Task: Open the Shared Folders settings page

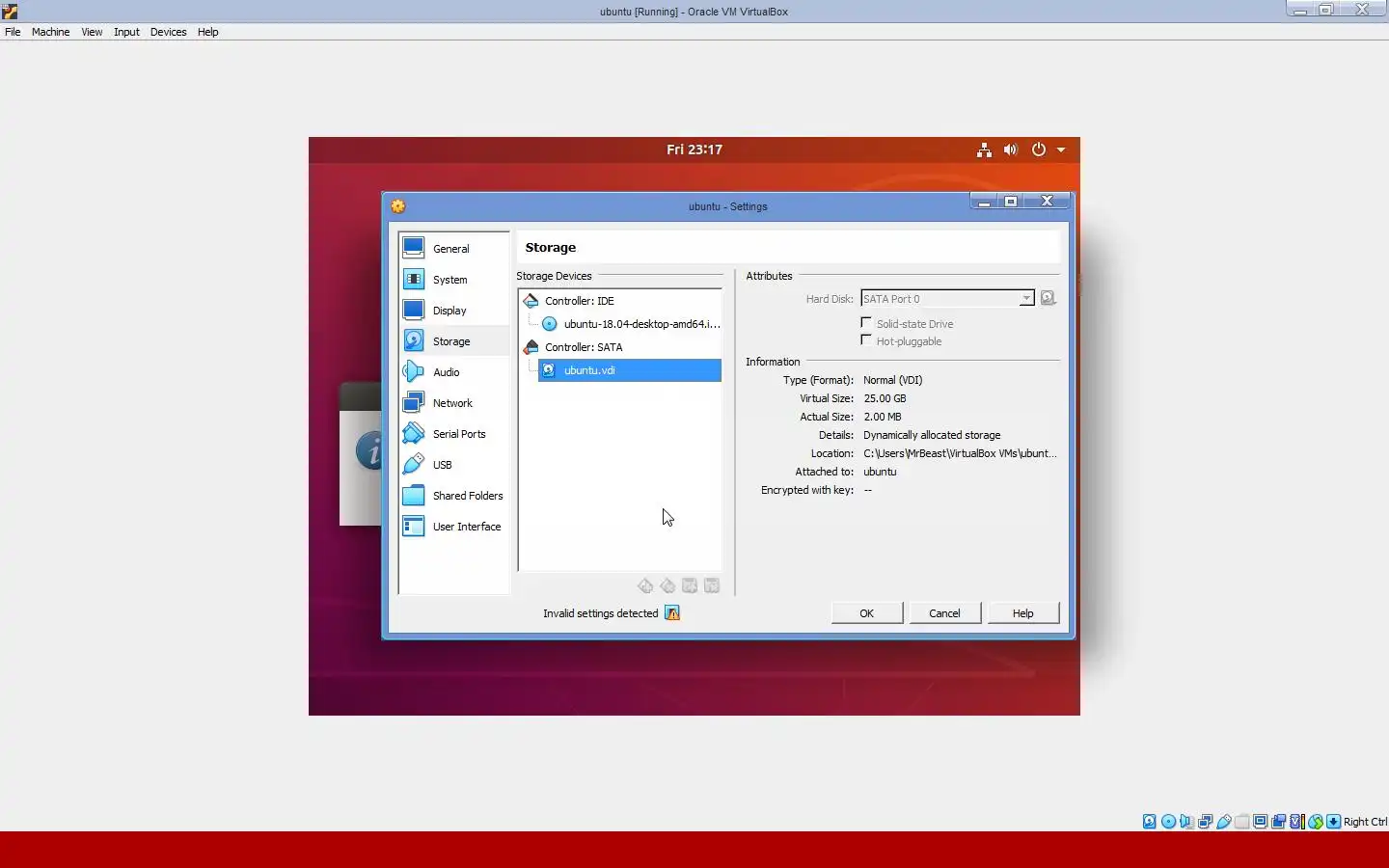Action: (x=453, y=495)
